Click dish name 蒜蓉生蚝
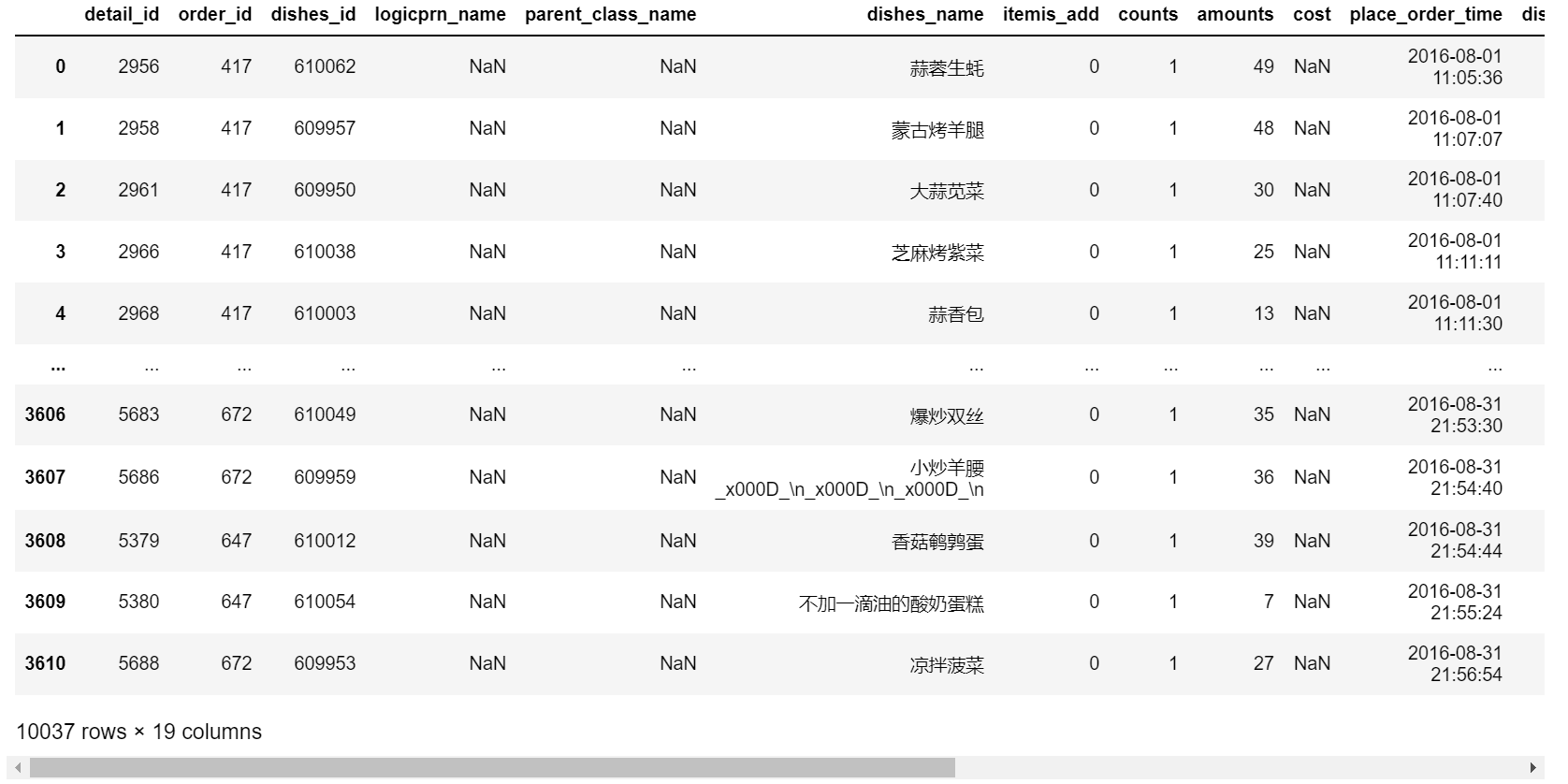 (x=947, y=67)
